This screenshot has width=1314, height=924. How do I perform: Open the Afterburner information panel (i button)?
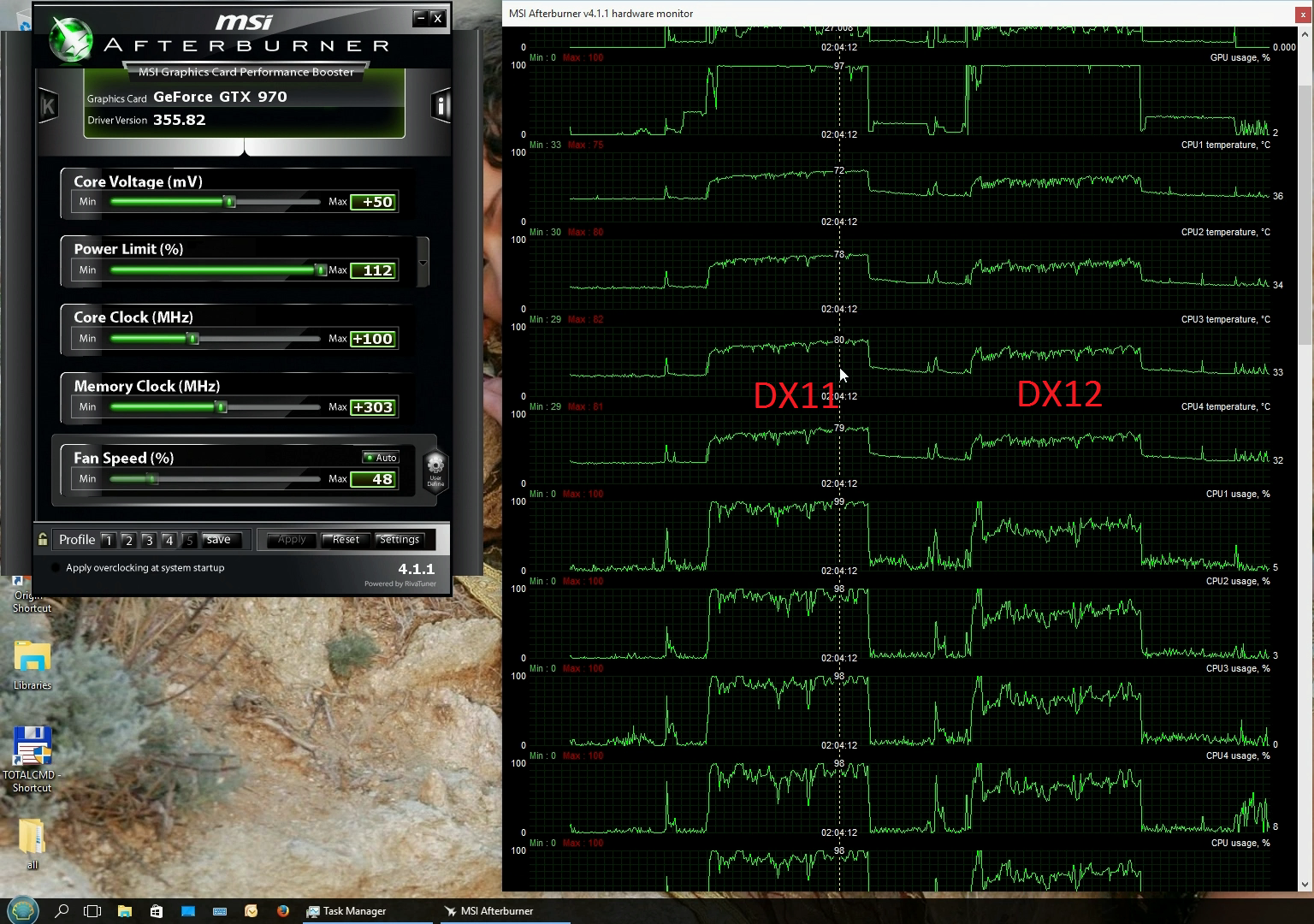(x=441, y=105)
